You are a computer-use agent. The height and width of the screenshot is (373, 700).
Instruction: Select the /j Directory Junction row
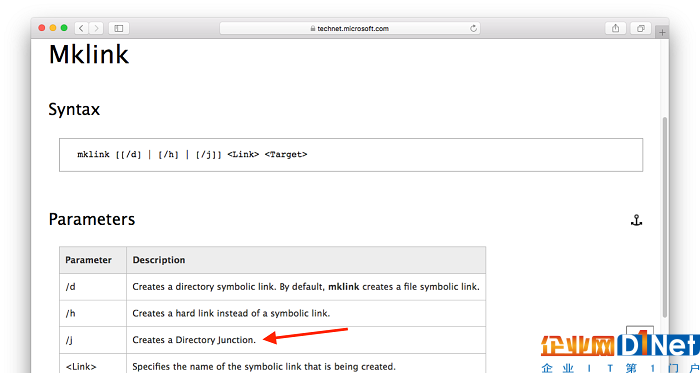pyautogui.click(x=272, y=340)
